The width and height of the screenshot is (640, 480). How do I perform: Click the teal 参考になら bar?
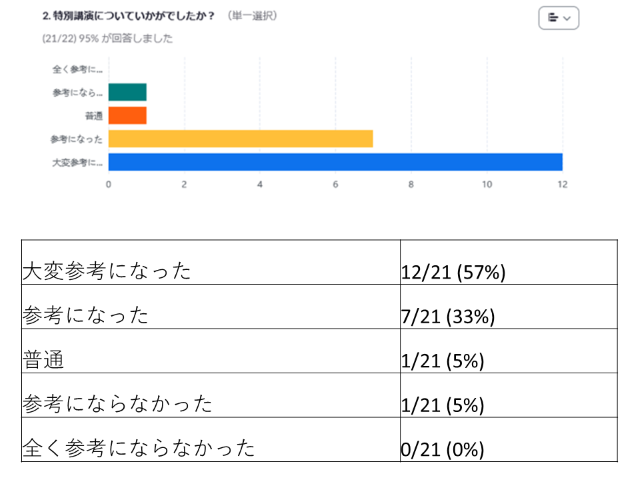[127, 92]
